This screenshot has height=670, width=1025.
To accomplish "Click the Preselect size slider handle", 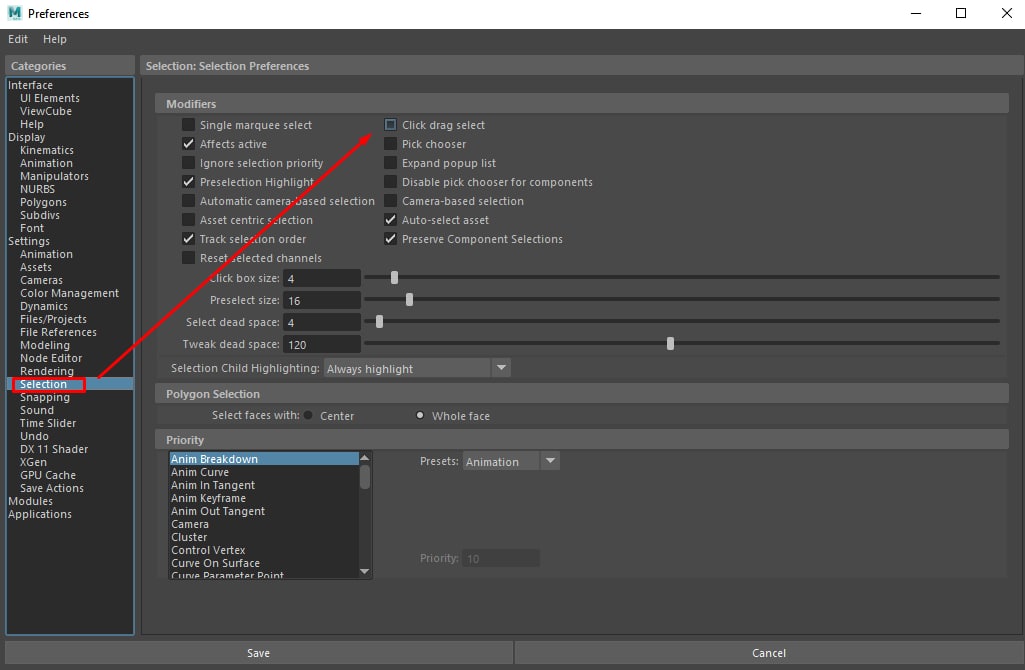I will (x=409, y=299).
